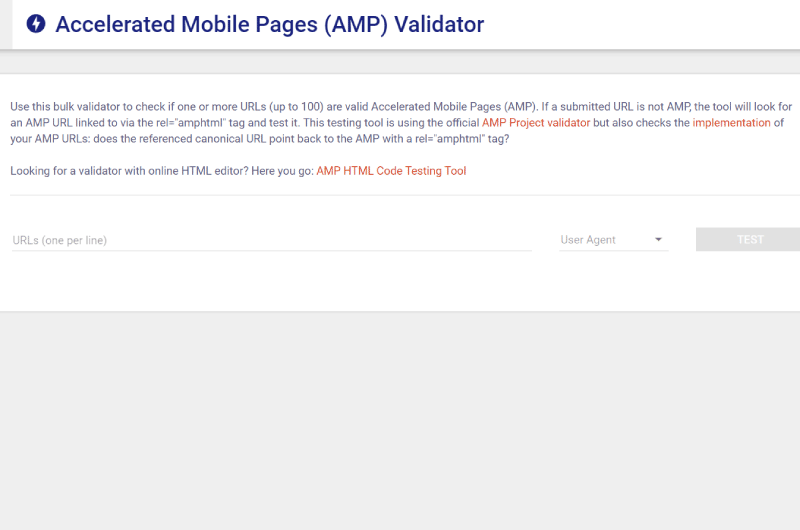The height and width of the screenshot is (530, 800).
Task: Open the AMP HTML Code Testing Tool link
Action: [x=391, y=171]
